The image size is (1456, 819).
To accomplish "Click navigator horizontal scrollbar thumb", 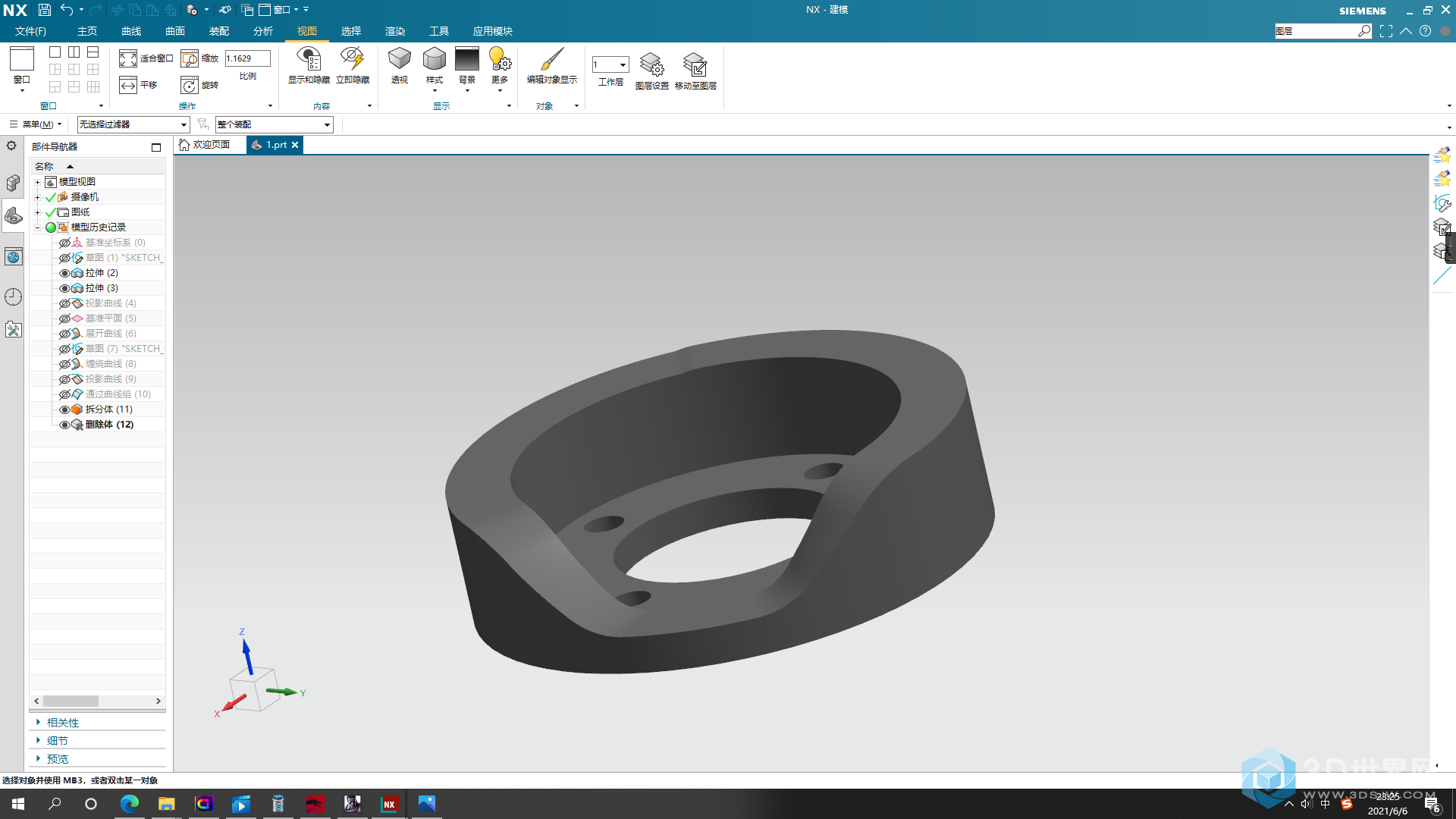I will (71, 701).
